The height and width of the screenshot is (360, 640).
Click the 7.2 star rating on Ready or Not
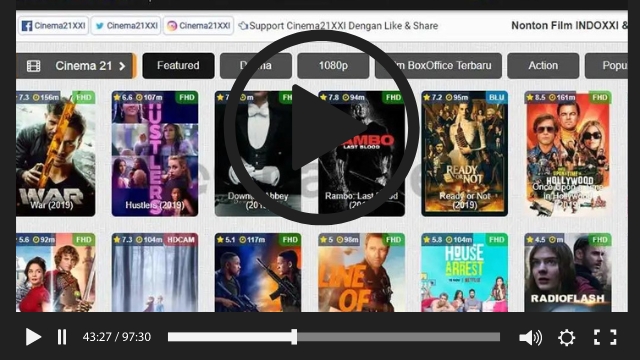click(433, 98)
